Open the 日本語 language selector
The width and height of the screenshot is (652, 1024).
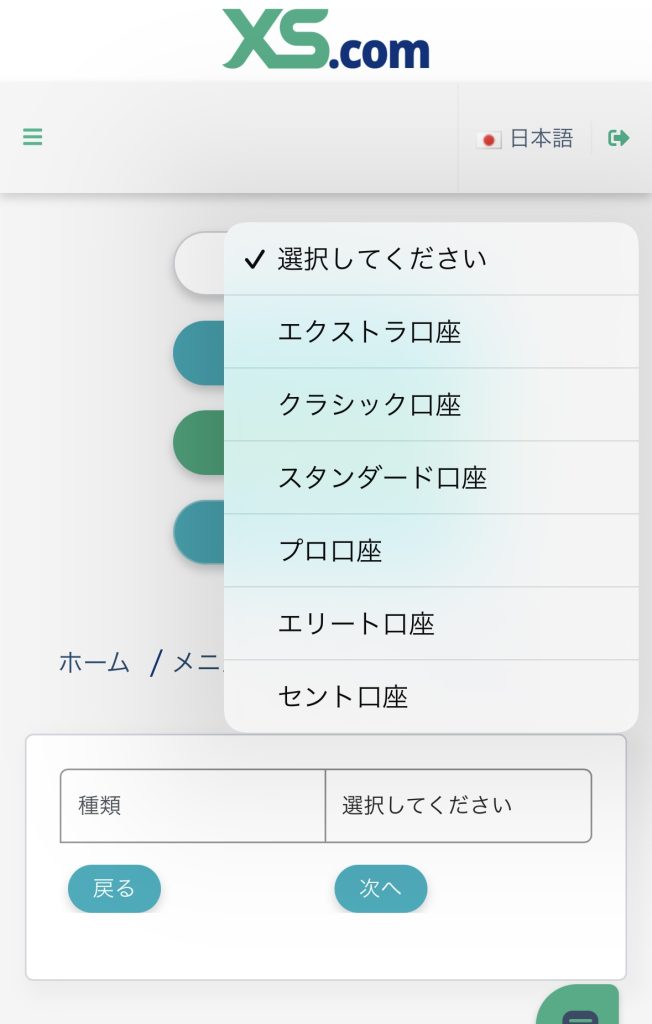(x=541, y=139)
